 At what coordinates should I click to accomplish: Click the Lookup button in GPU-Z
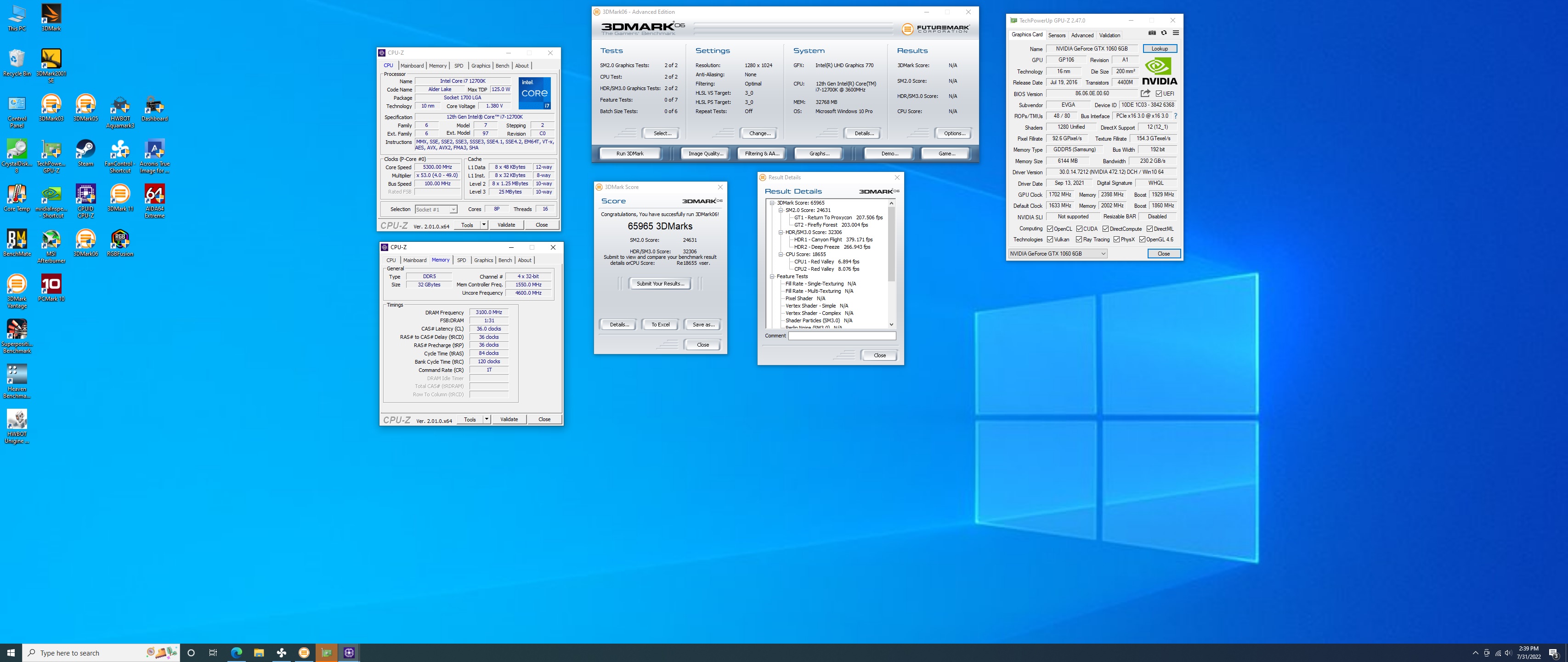pyautogui.click(x=1160, y=49)
